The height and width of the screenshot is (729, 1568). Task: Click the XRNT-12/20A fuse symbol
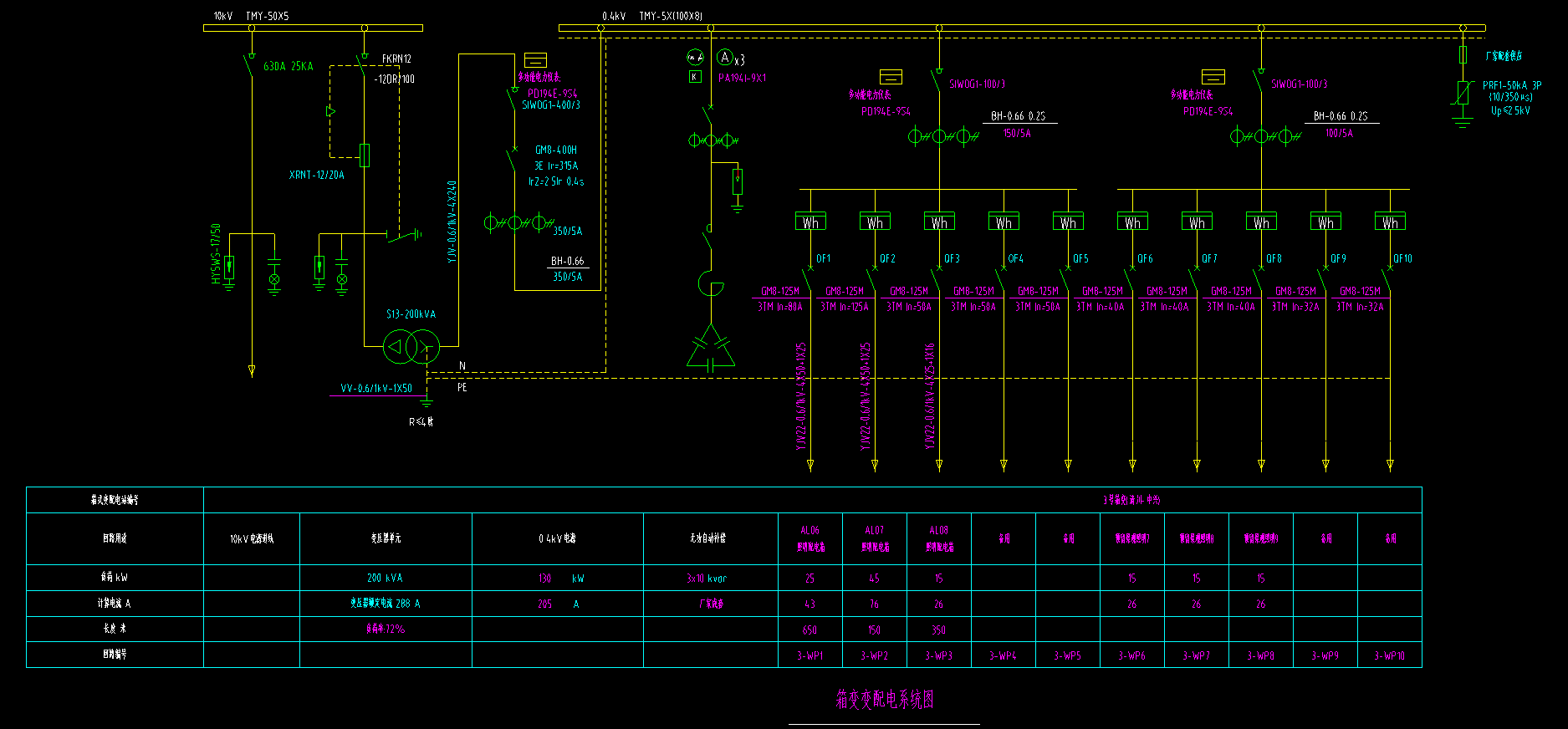point(364,155)
